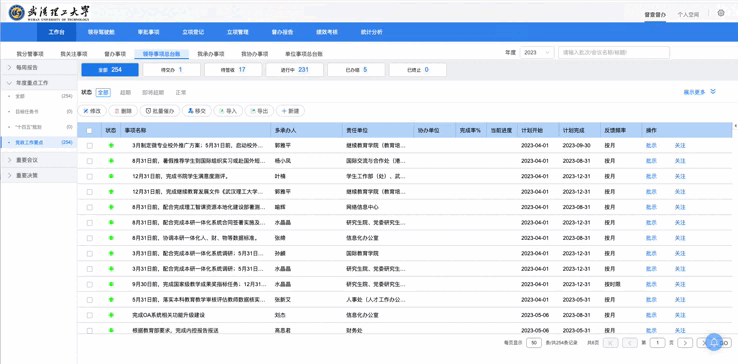The height and width of the screenshot is (364, 738).
Task: Open the 年度 2023 year dropdown
Action: tap(537, 53)
